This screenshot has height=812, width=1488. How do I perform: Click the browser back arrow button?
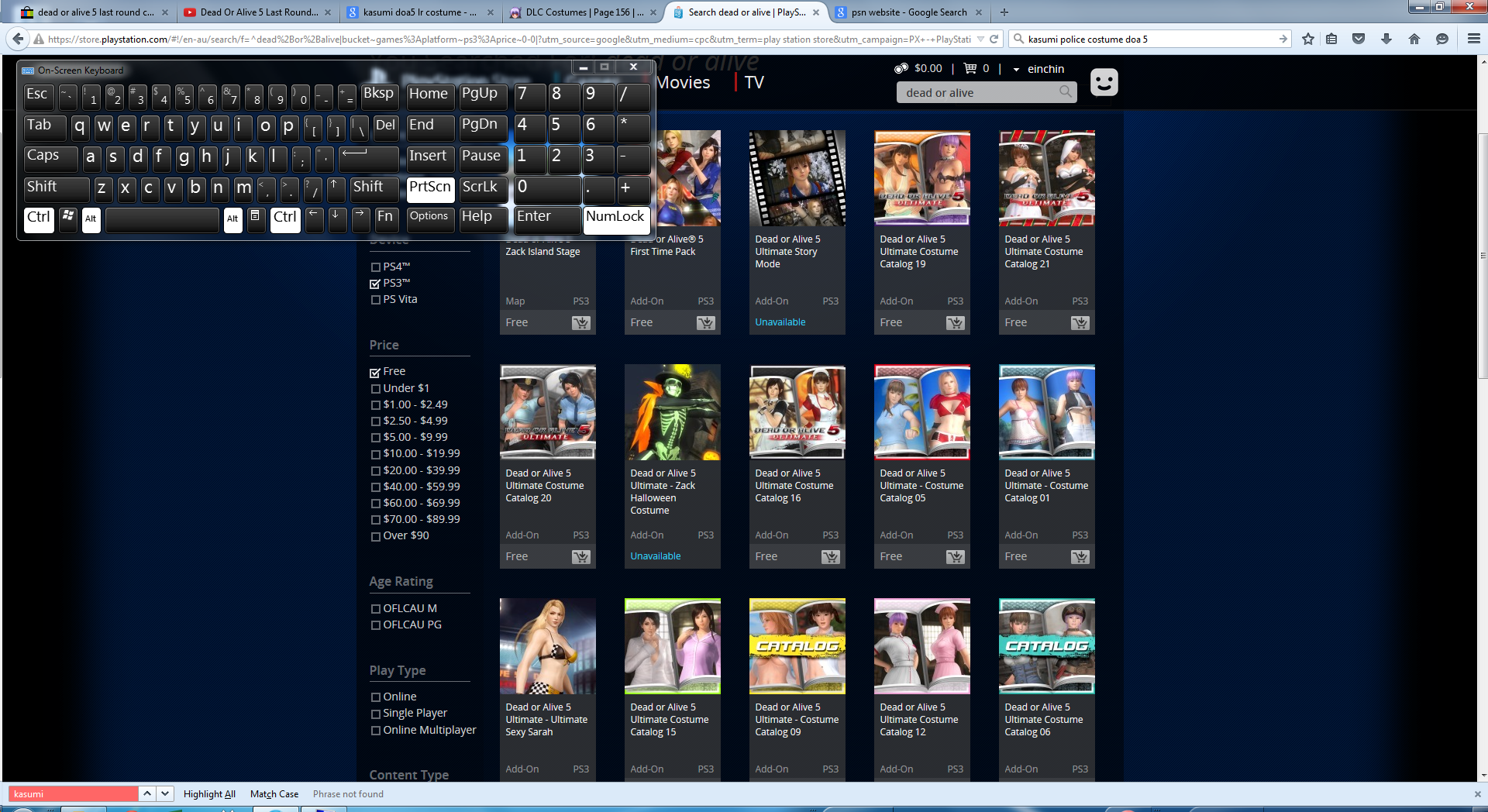pyautogui.click(x=19, y=39)
